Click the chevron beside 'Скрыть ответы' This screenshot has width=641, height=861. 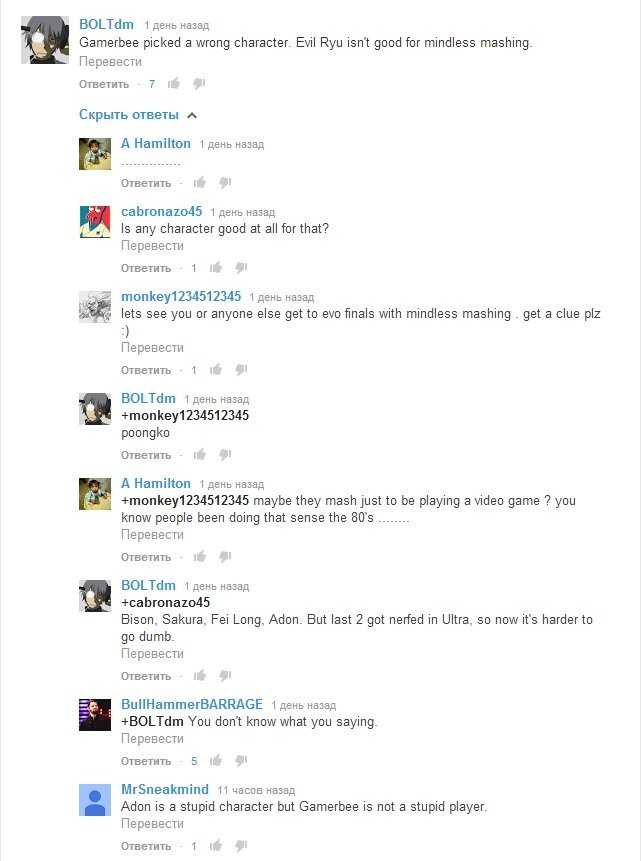pyautogui.click(x=192, y=115)
